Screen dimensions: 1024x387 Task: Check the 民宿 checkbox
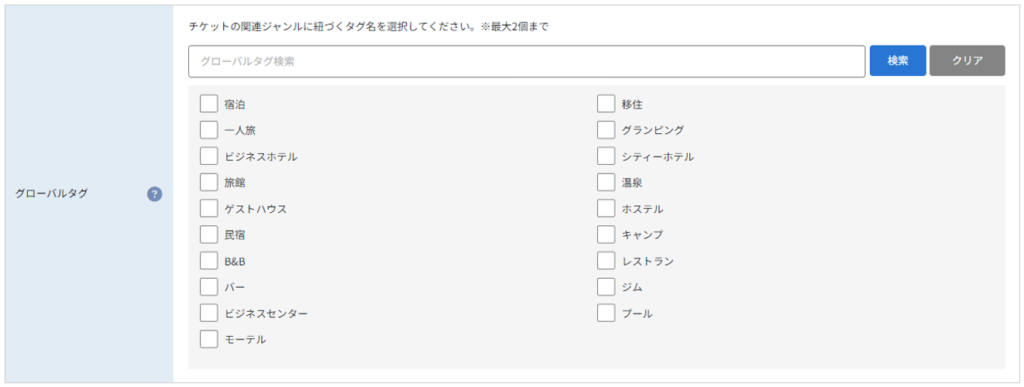(x=208, y=234)
